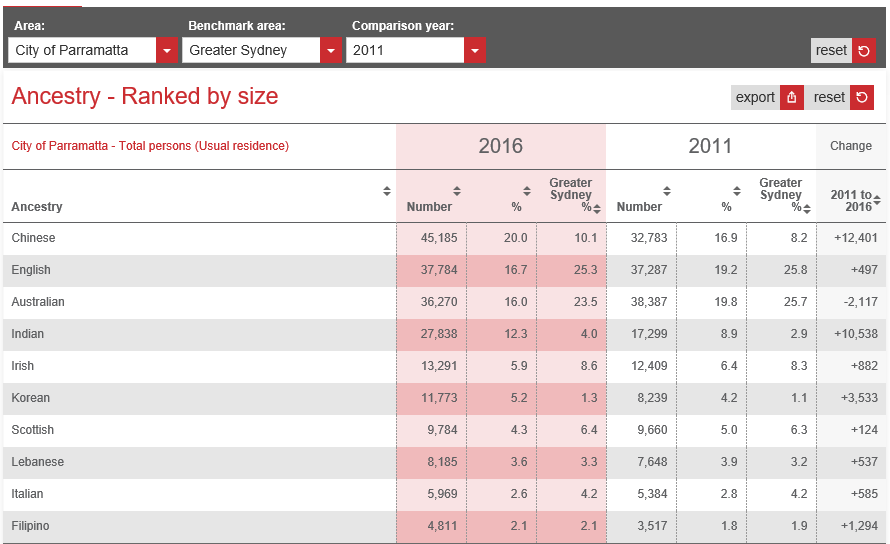890x544 pixels.
Task: Sort by 2016 Number column arrows
Action: (457, 191)
